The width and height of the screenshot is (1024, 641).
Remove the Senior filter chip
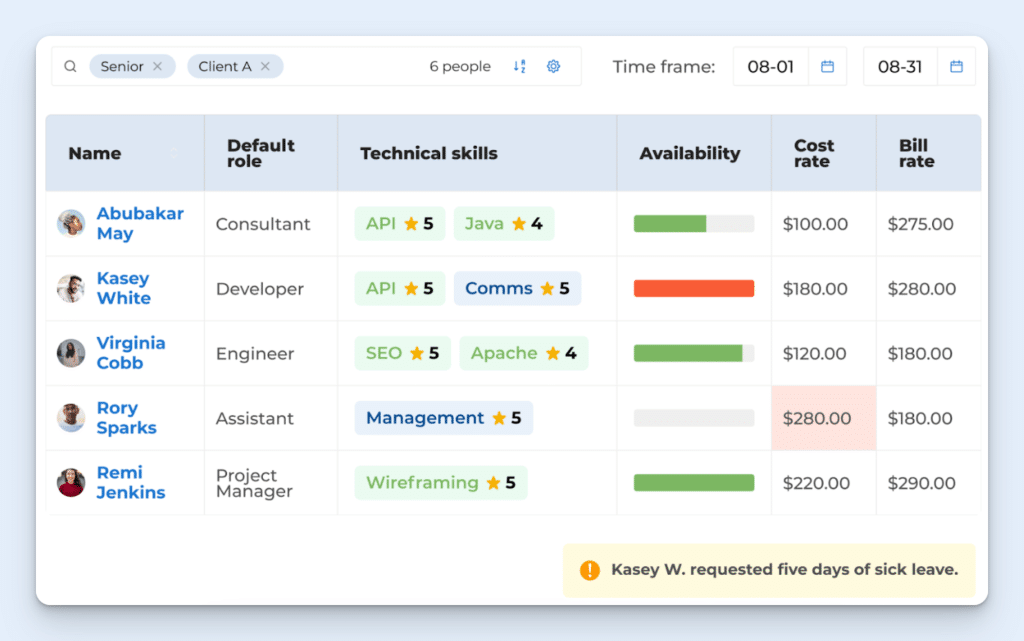156,65
